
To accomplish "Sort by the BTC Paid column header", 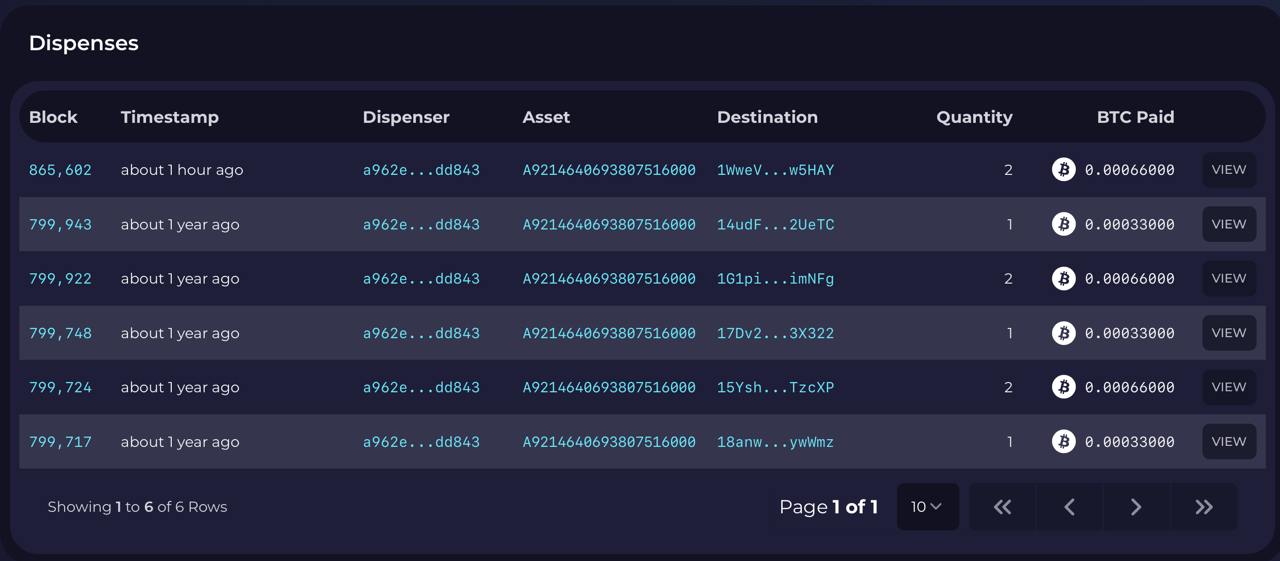I will tap(1135, 117).
